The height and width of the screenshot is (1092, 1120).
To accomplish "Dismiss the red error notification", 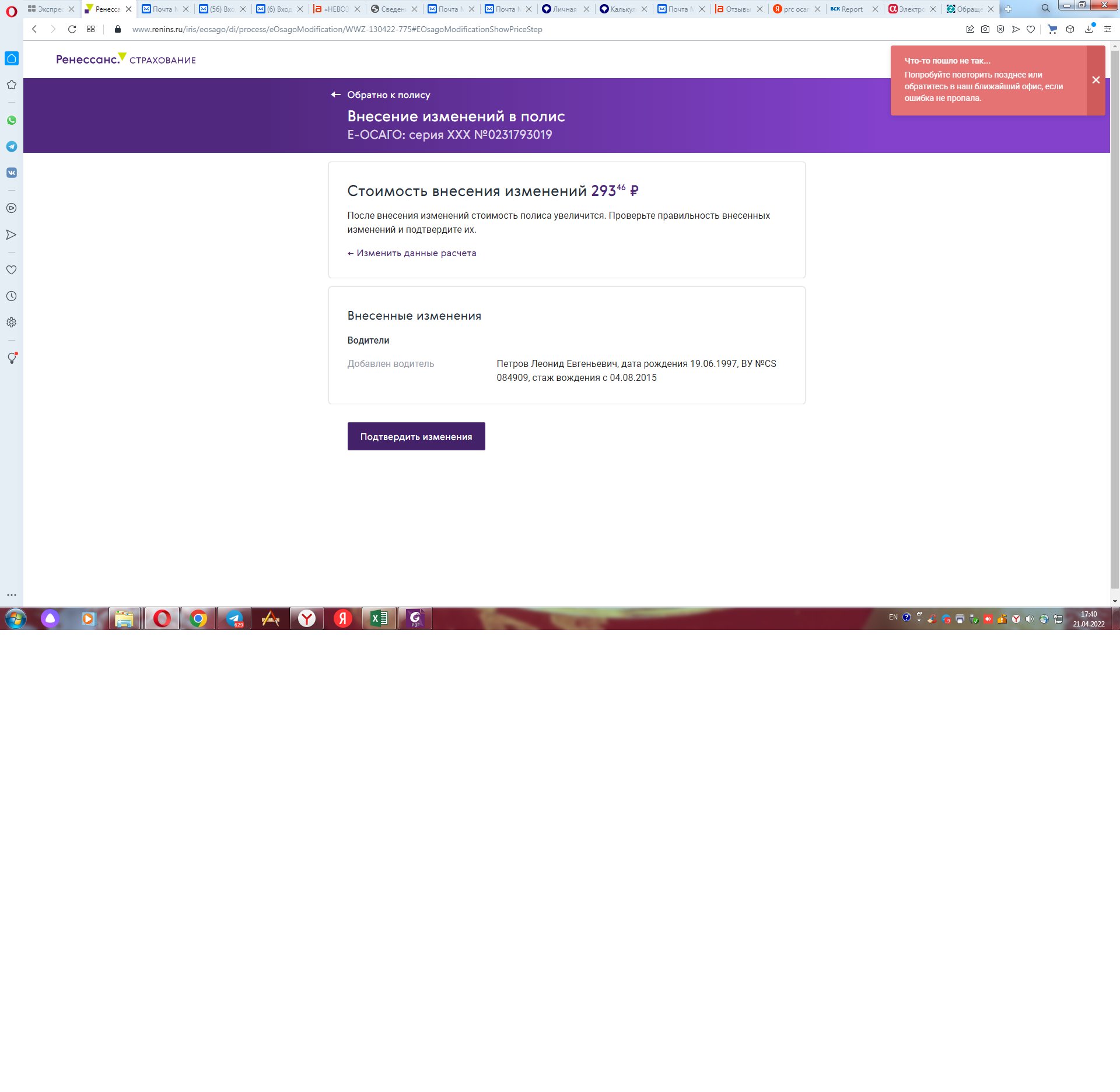I will (x=1095, y=80).
